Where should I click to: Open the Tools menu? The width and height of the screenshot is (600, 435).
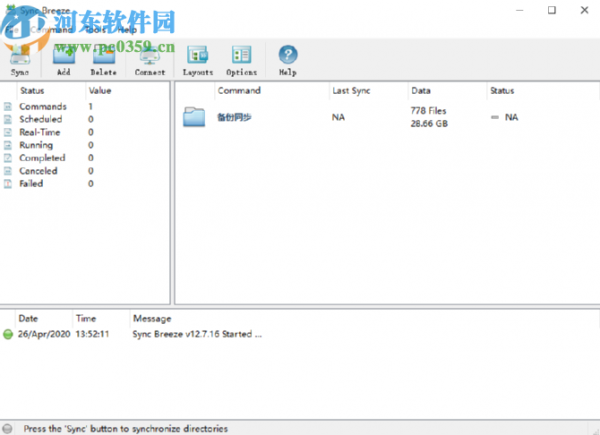95,30
